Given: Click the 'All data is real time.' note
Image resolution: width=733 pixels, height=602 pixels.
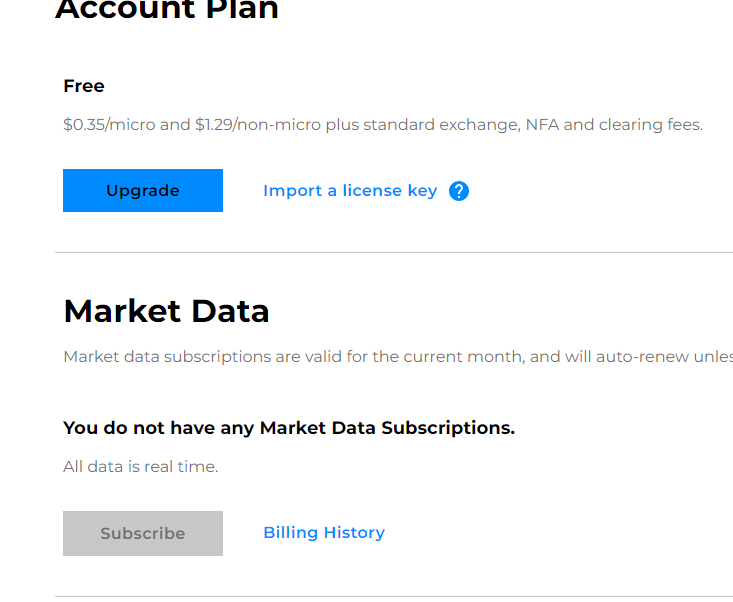Looking at the screenshot, I should point(140,466).
